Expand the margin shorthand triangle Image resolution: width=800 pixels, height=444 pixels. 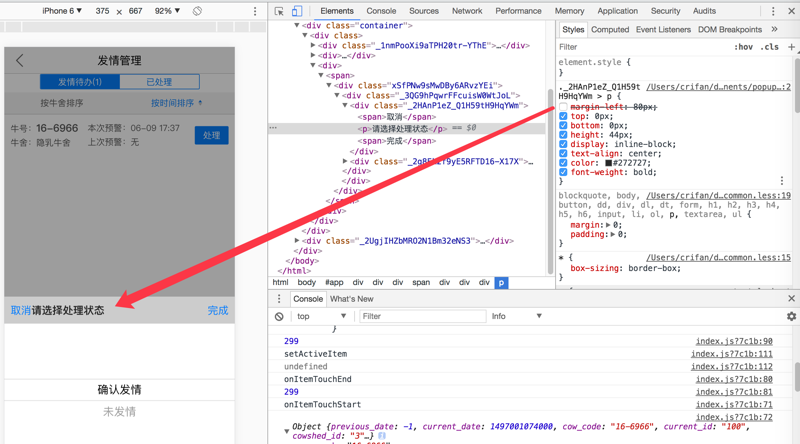pos(608,225)
